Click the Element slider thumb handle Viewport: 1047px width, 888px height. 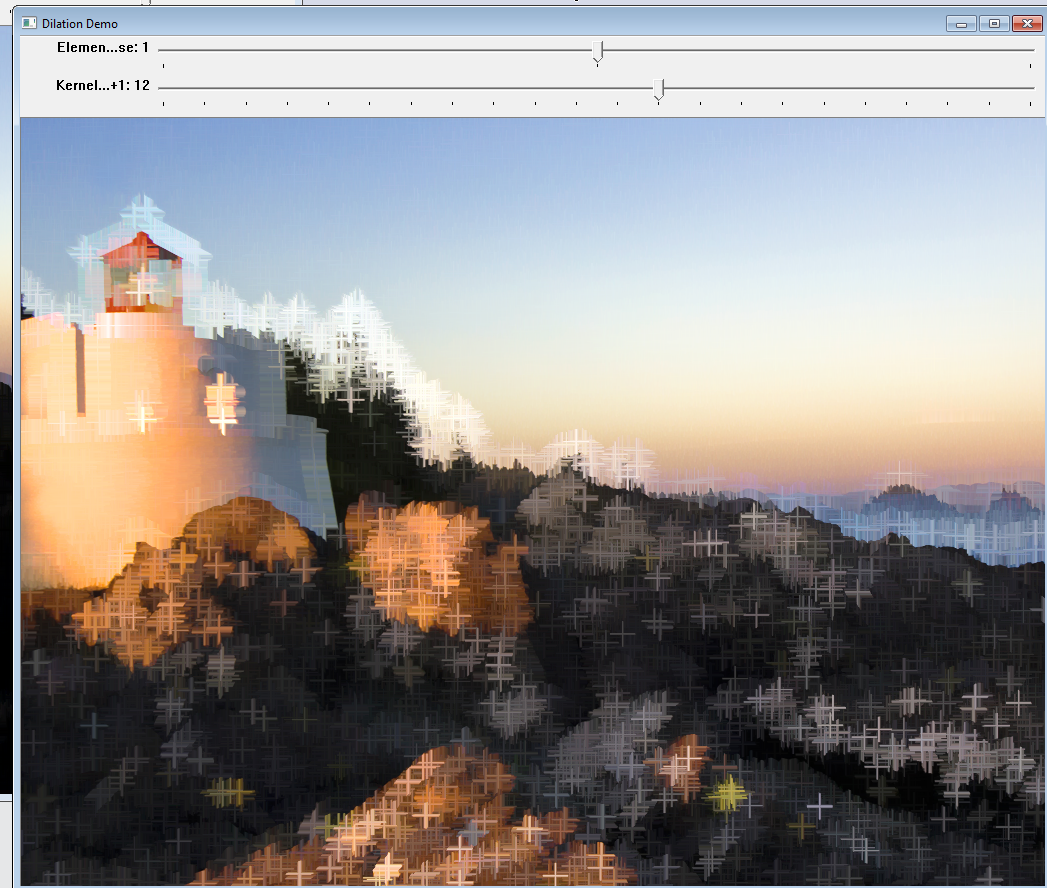(597, 51)
